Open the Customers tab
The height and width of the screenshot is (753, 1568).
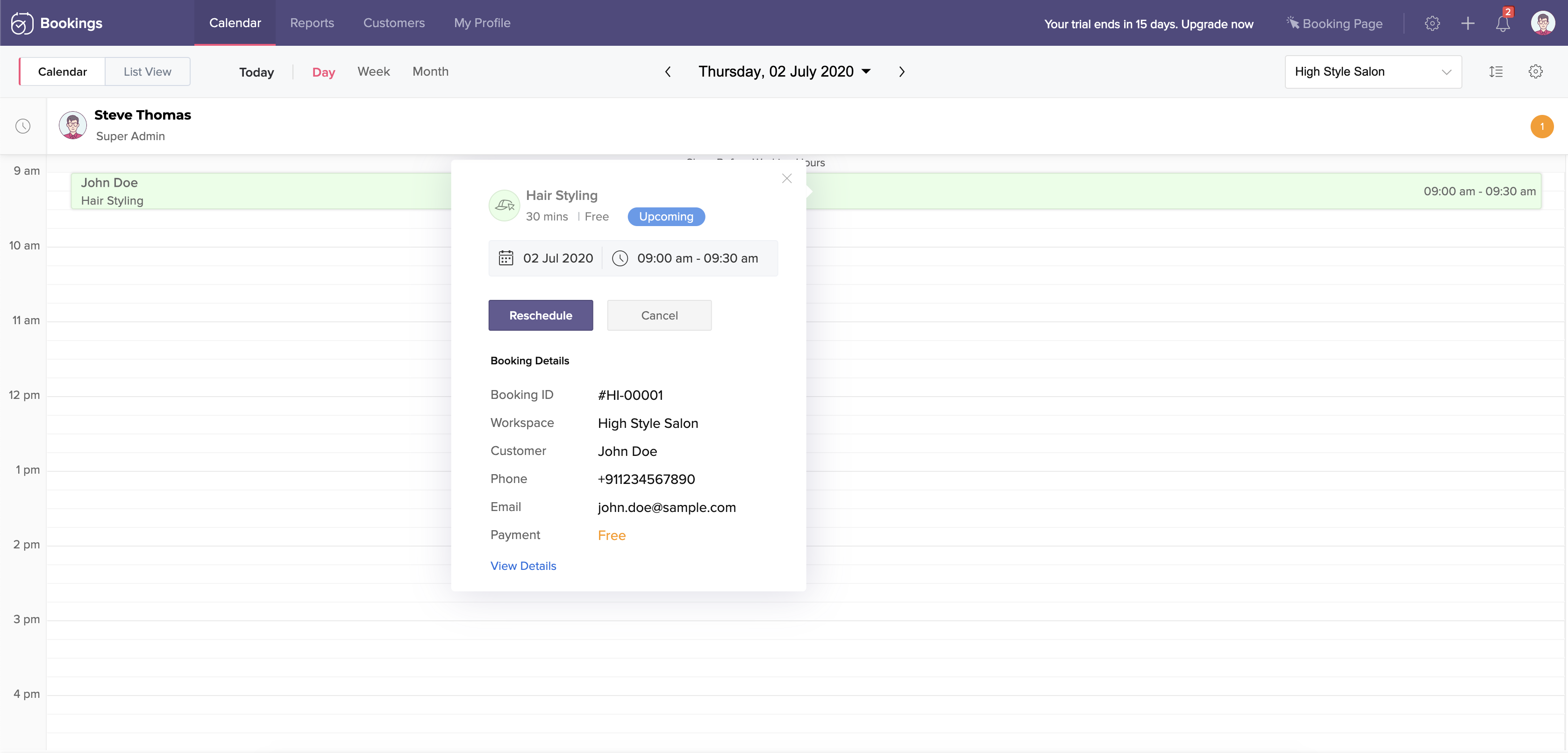click(394, 23)
